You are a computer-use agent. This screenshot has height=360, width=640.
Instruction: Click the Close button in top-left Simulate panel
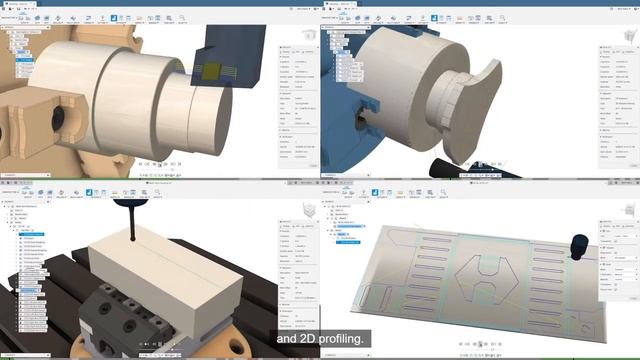coord(313,165)
